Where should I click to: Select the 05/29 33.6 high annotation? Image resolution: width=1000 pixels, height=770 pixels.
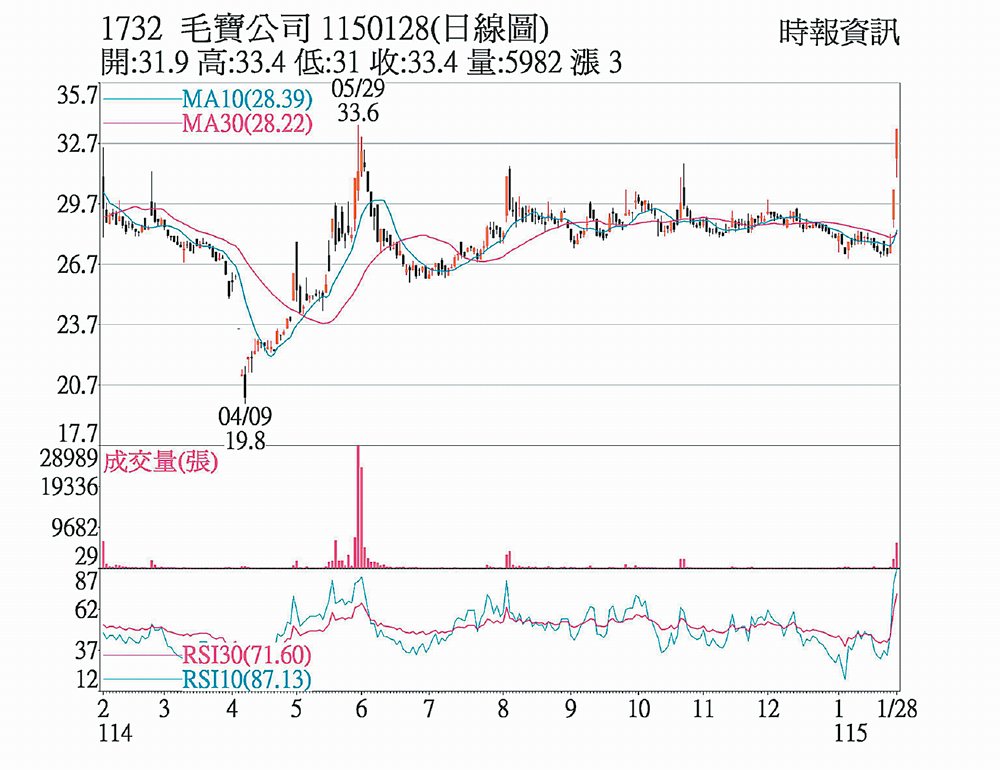(357, 103)
